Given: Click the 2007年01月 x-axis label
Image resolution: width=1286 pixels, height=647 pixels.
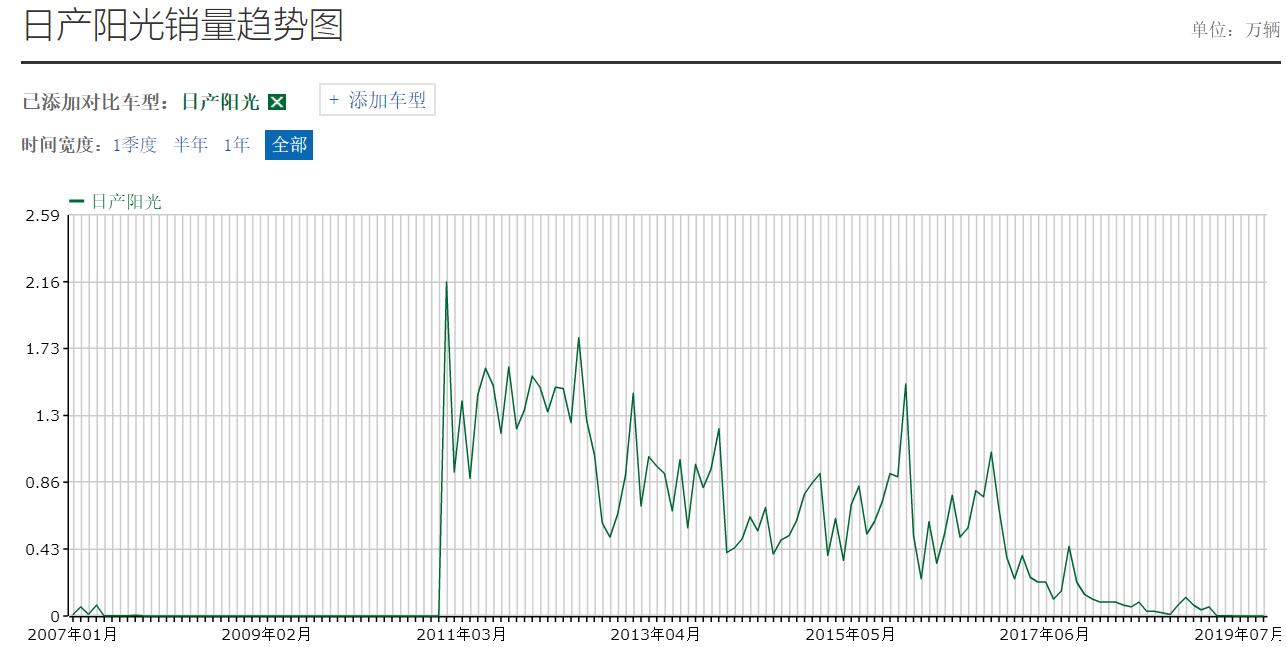Looking at the screenshot, I should (x=72, y=634).
